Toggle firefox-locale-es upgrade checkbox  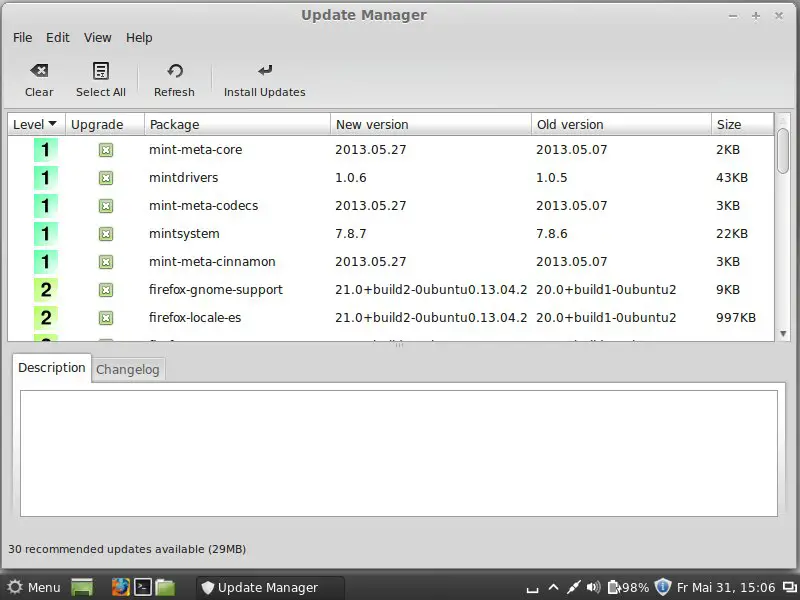tap(106, 318)
